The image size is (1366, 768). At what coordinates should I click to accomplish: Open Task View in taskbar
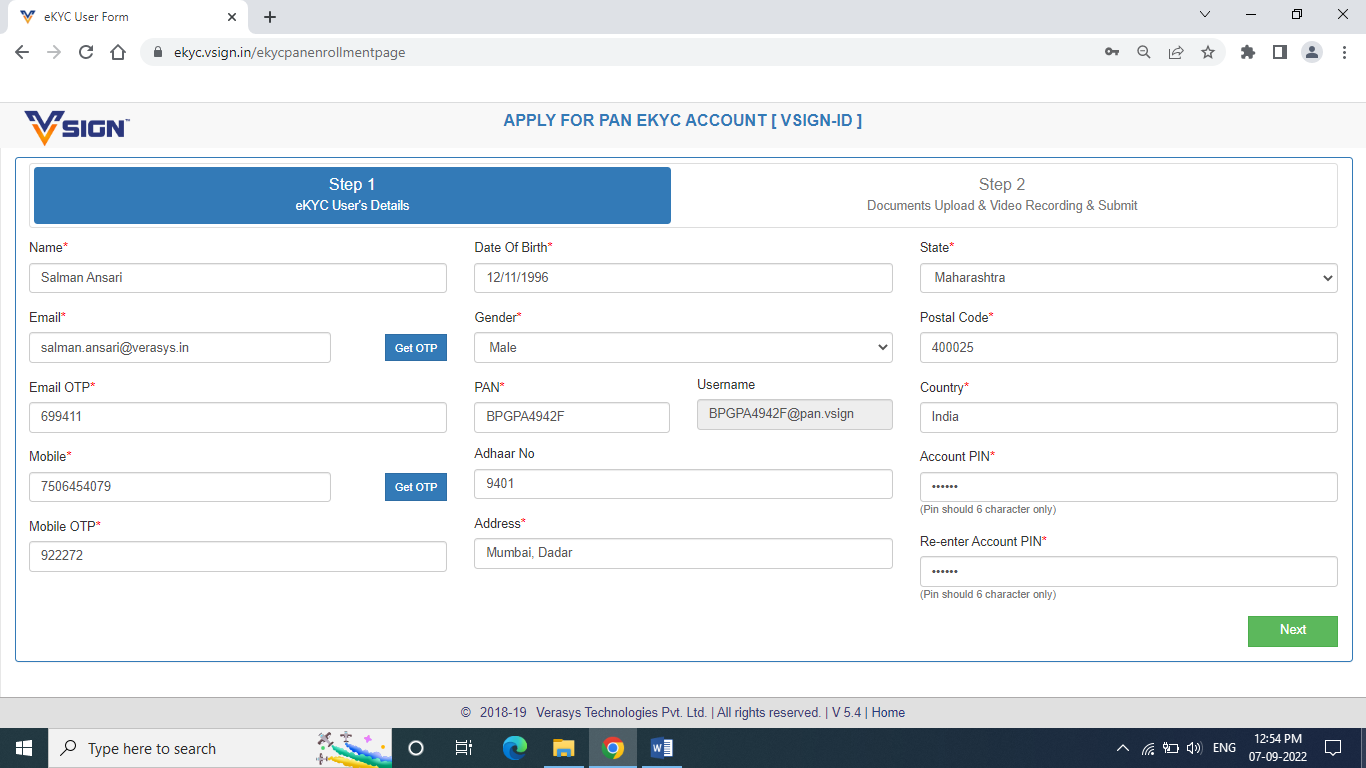click(464, 748)
